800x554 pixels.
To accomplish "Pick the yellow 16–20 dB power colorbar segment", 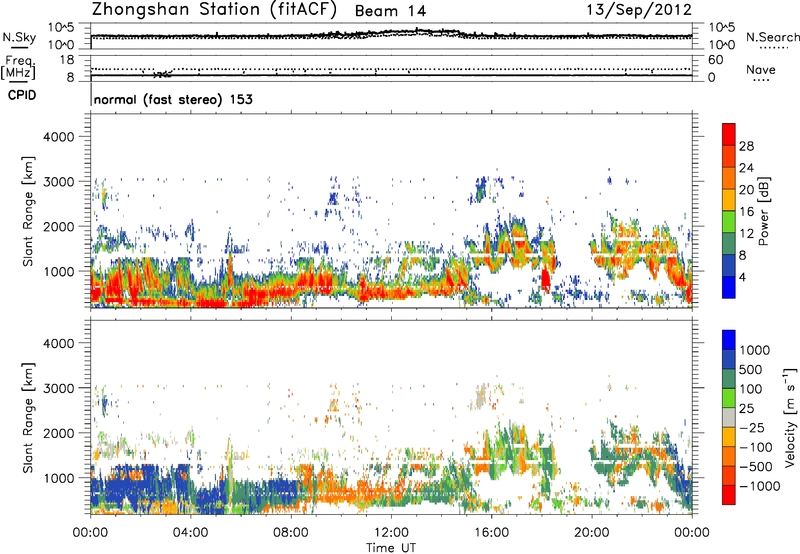I will 729,200.
